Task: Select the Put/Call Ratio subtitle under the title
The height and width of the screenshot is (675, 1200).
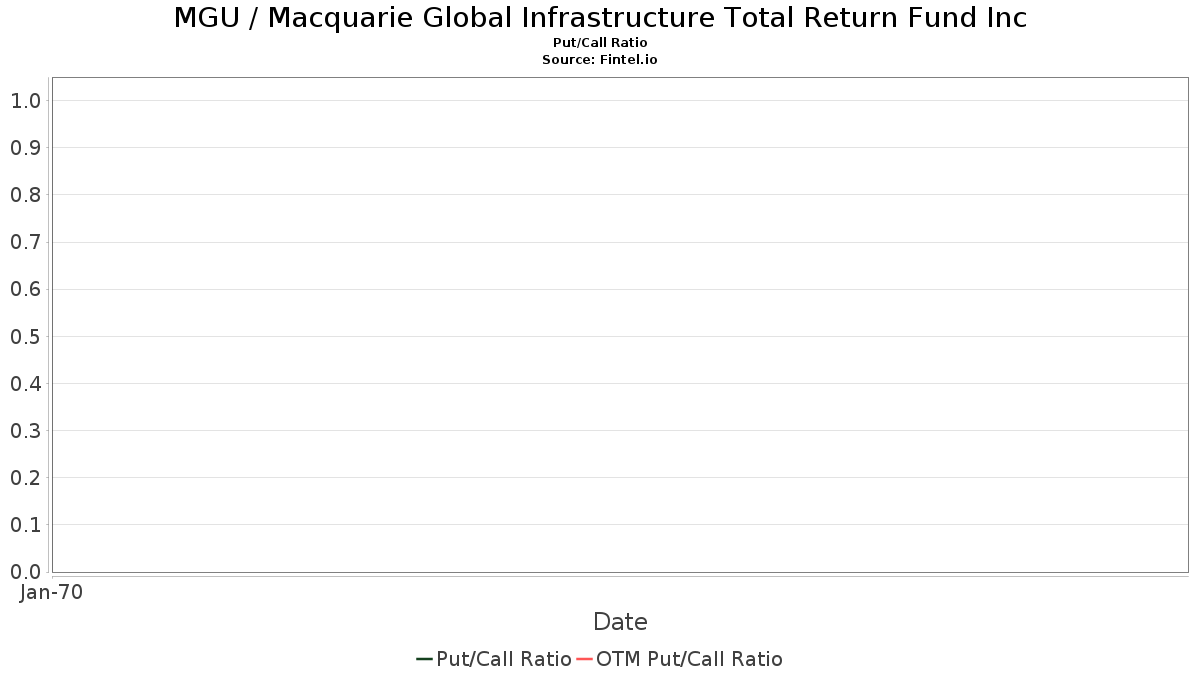Action: click(x=600, y=43)
